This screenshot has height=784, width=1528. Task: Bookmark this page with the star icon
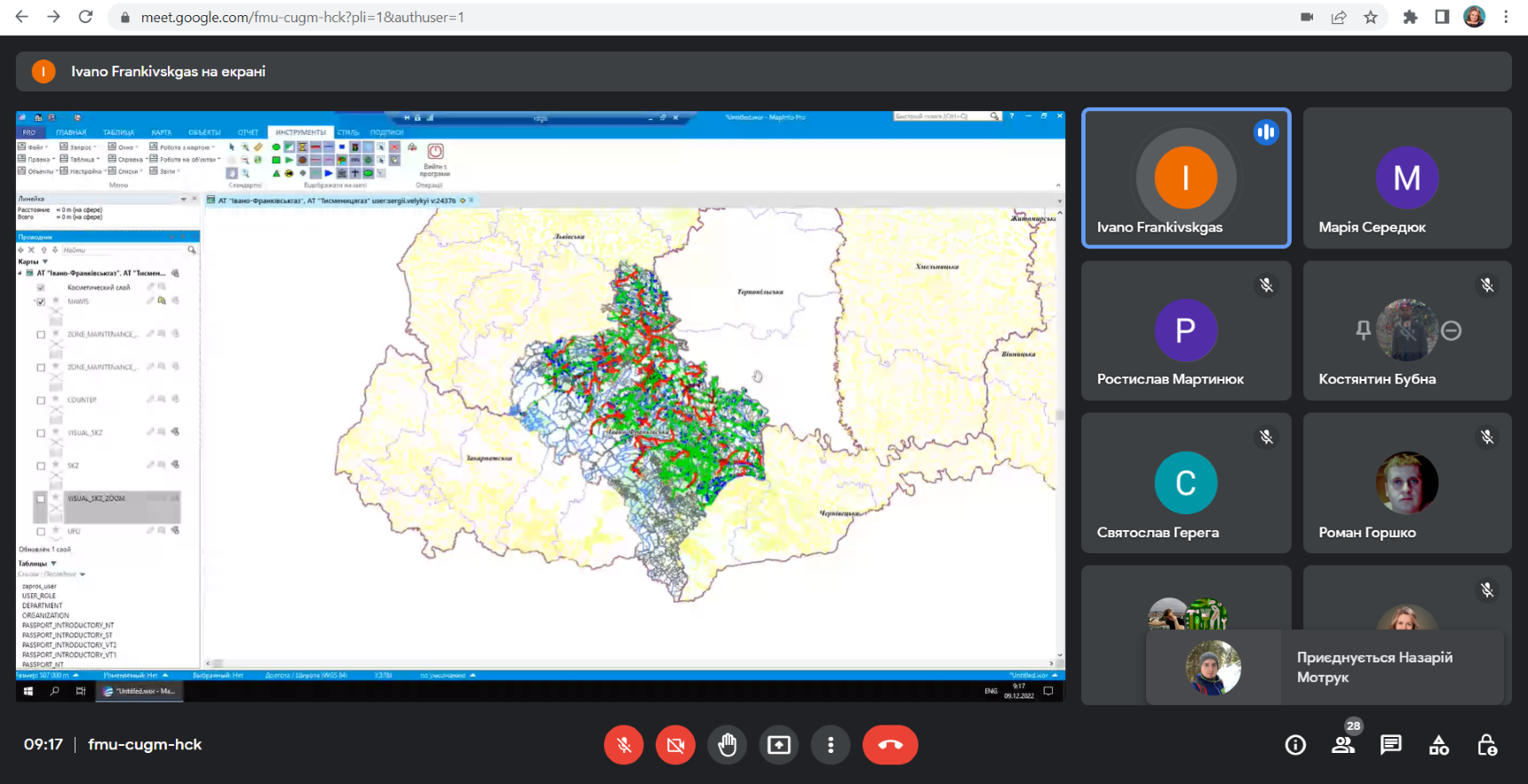[1371, 17]
